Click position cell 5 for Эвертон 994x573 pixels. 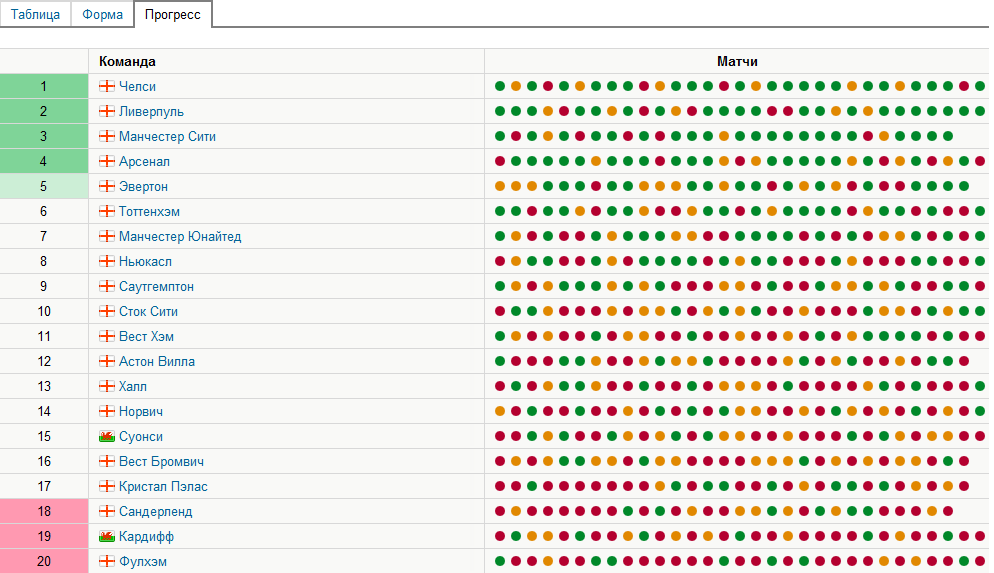[44, 186]
